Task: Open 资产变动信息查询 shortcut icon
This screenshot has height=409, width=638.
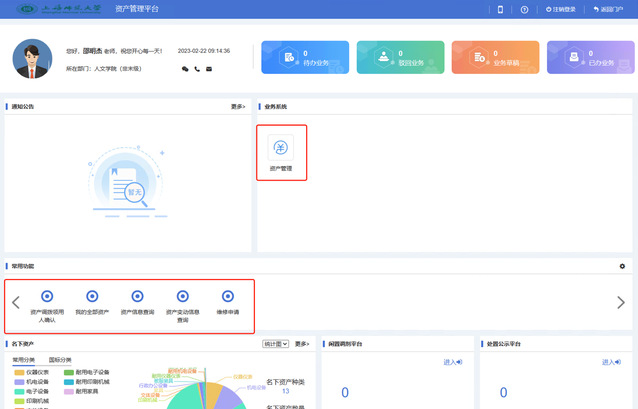Action: click(183, 297)
